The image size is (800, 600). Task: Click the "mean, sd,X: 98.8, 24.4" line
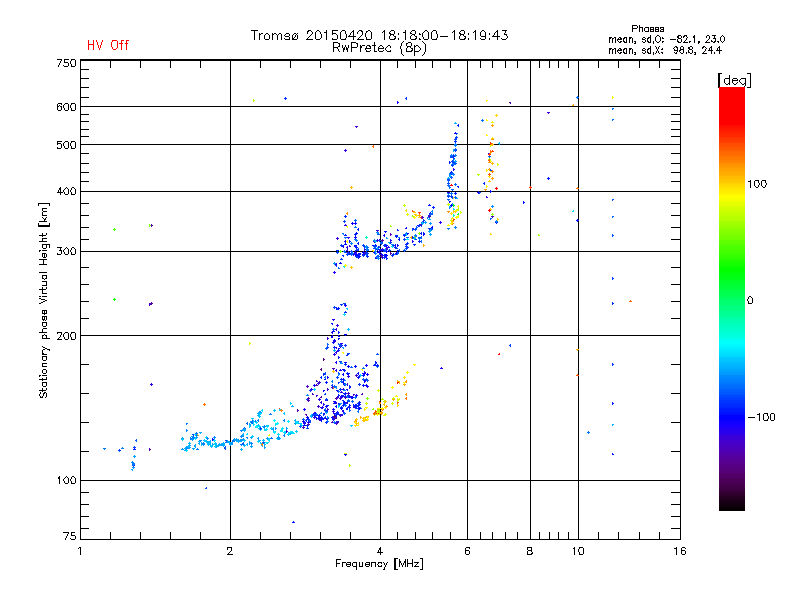(x=665, y=50)
